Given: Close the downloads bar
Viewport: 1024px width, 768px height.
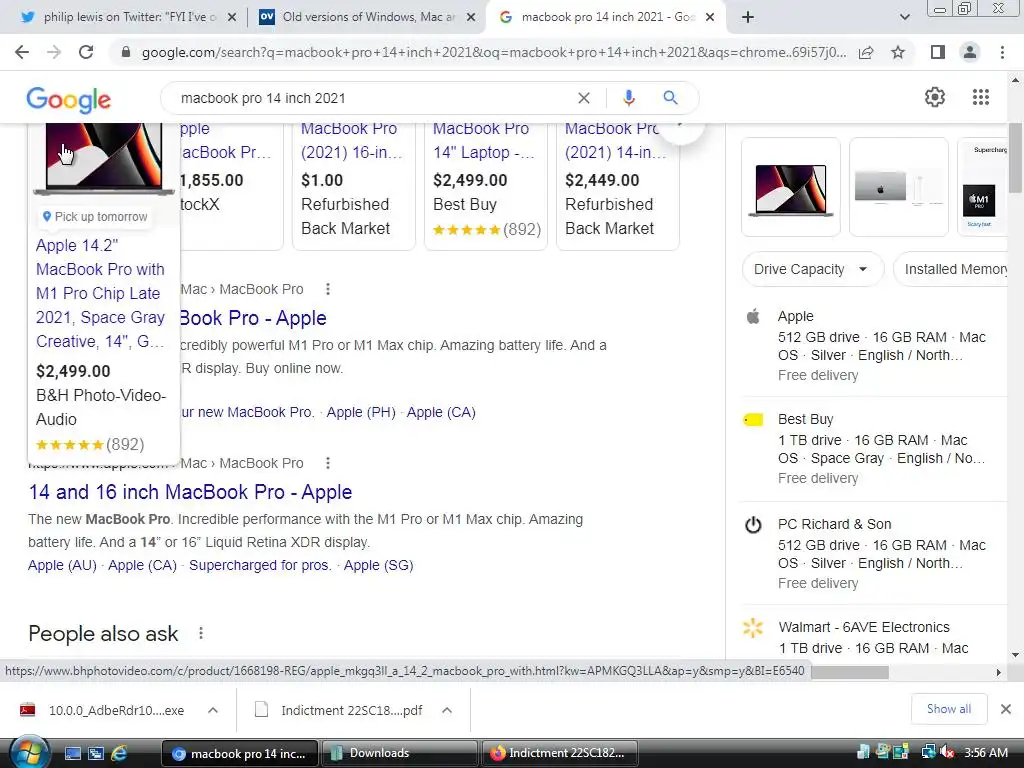Looking at the screenshot, I should (x=1006, y=709).
